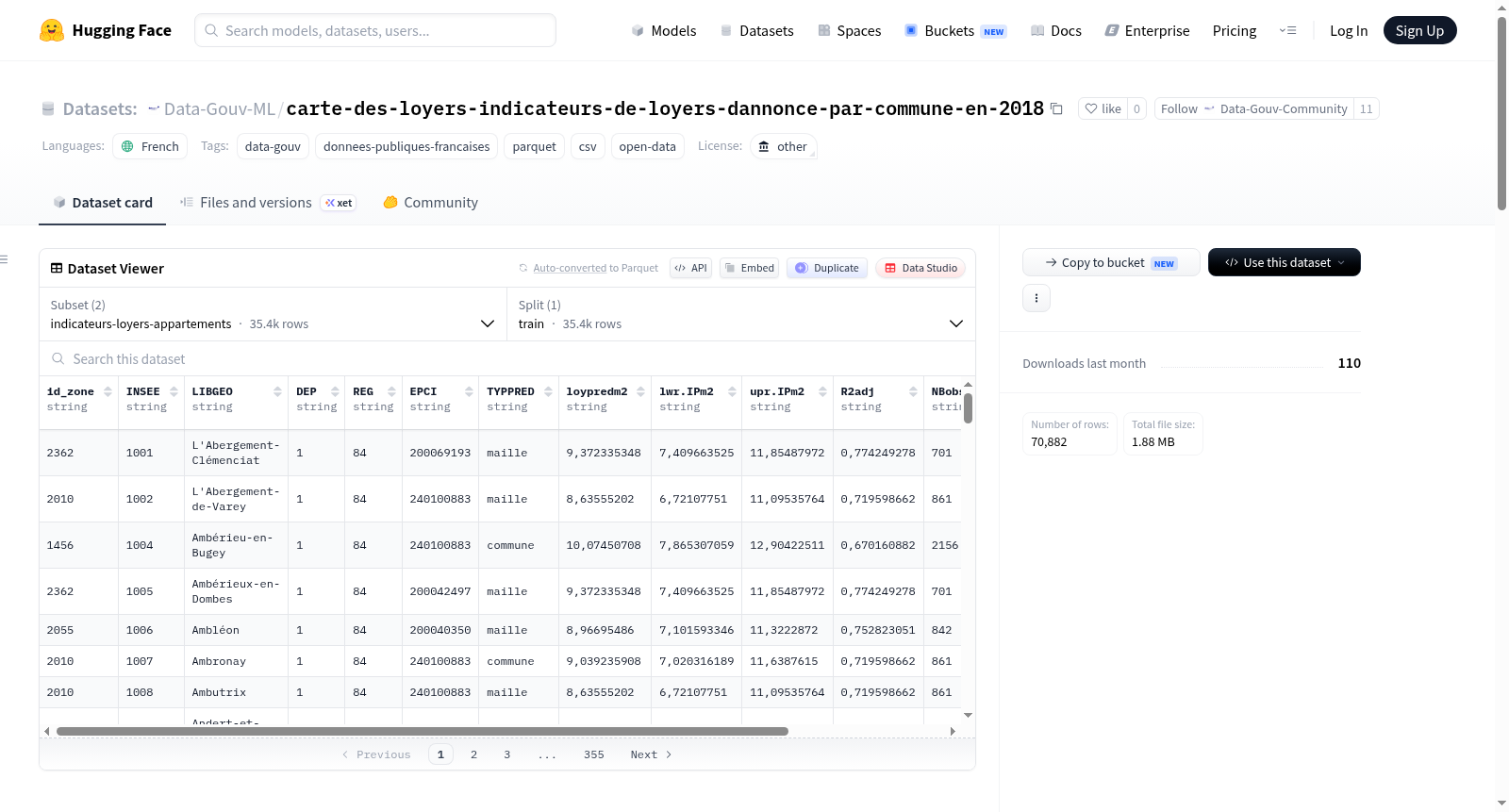Sort the loypredm2 column

click(640, 391)
